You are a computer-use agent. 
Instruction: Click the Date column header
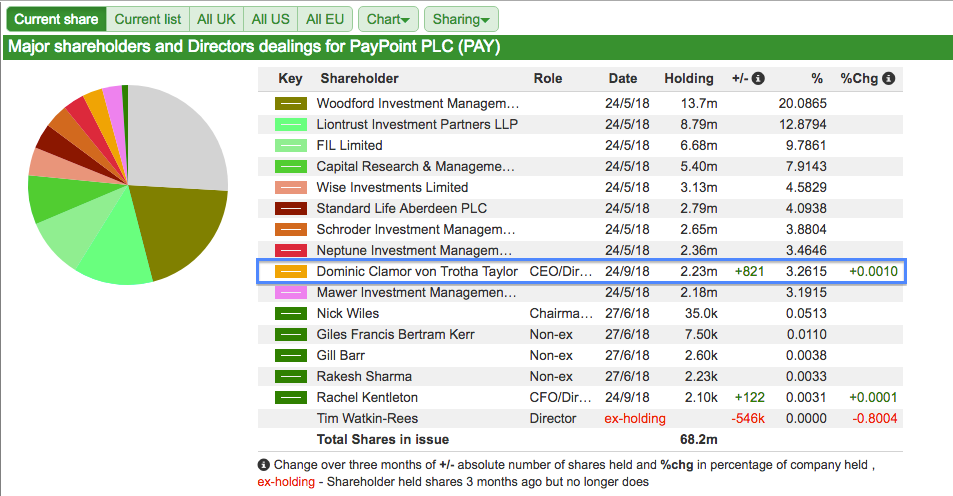623,78
